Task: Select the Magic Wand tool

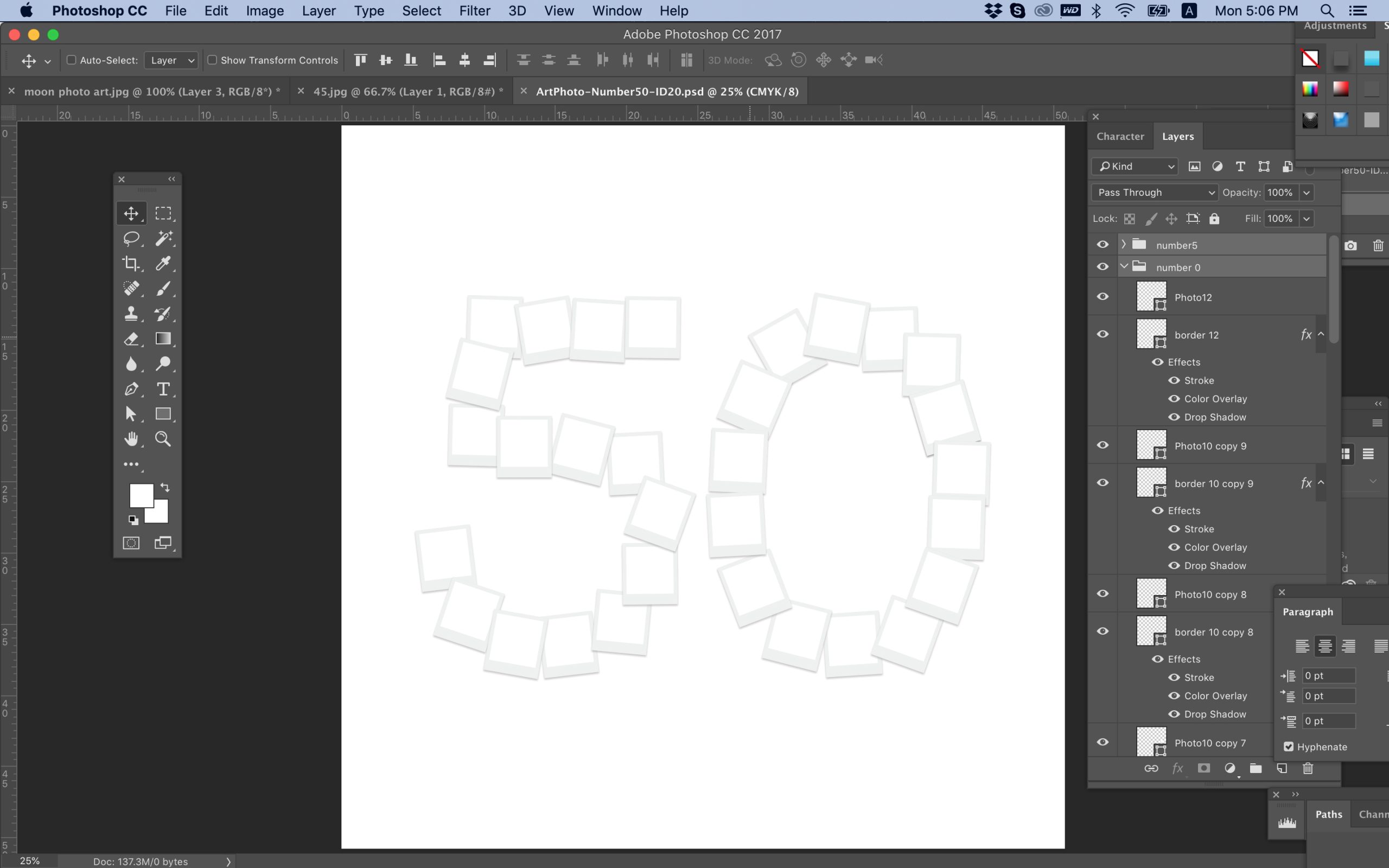Action: (x=163, y=238)
